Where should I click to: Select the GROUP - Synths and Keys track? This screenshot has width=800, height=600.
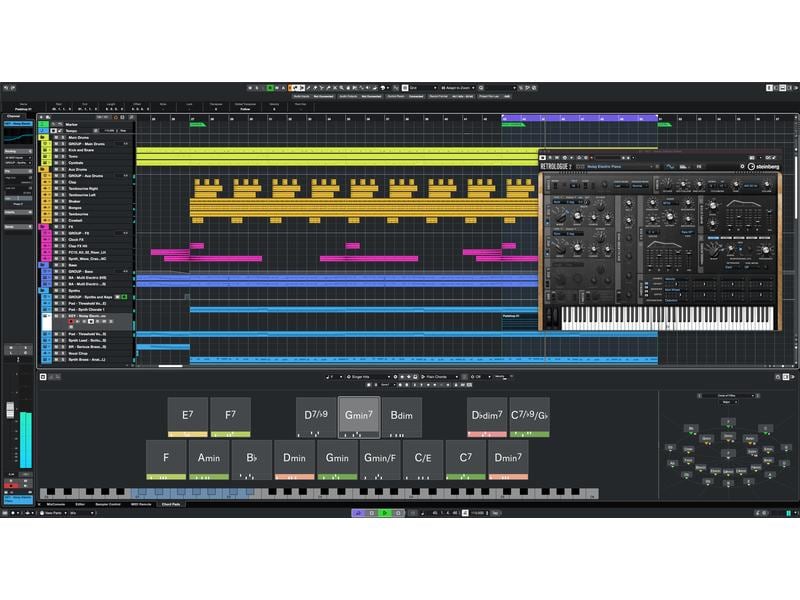pos(90,297)
